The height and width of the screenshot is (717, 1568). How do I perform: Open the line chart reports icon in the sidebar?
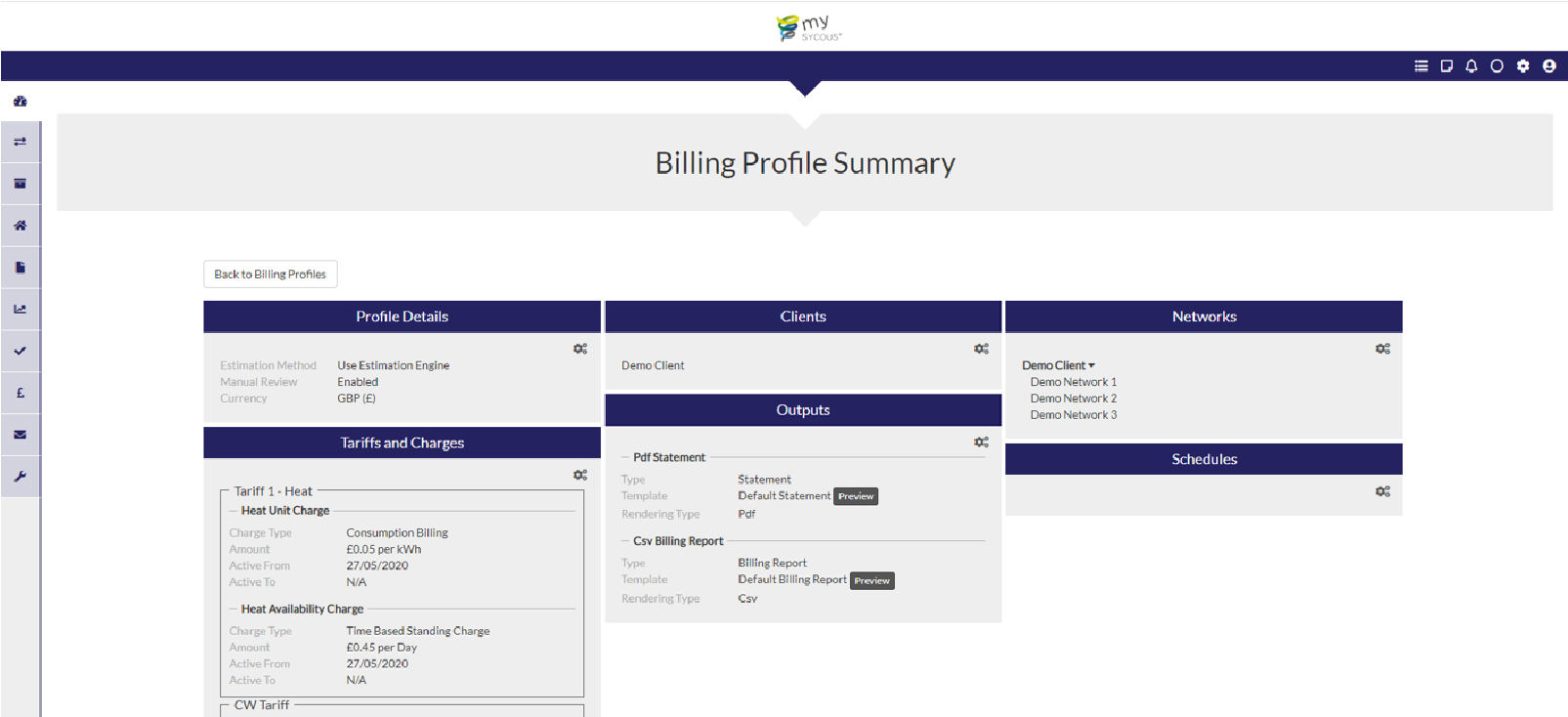[20, 309]
